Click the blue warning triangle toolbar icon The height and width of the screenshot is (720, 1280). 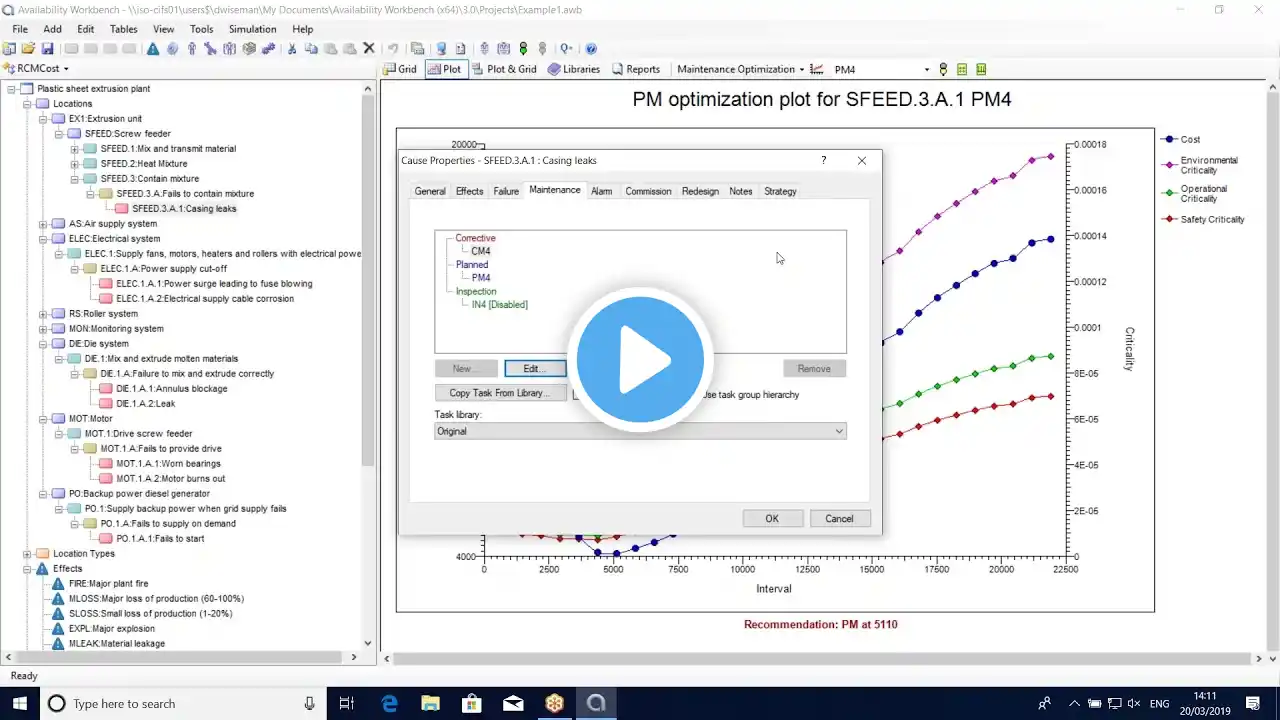(x=153, y=48)
